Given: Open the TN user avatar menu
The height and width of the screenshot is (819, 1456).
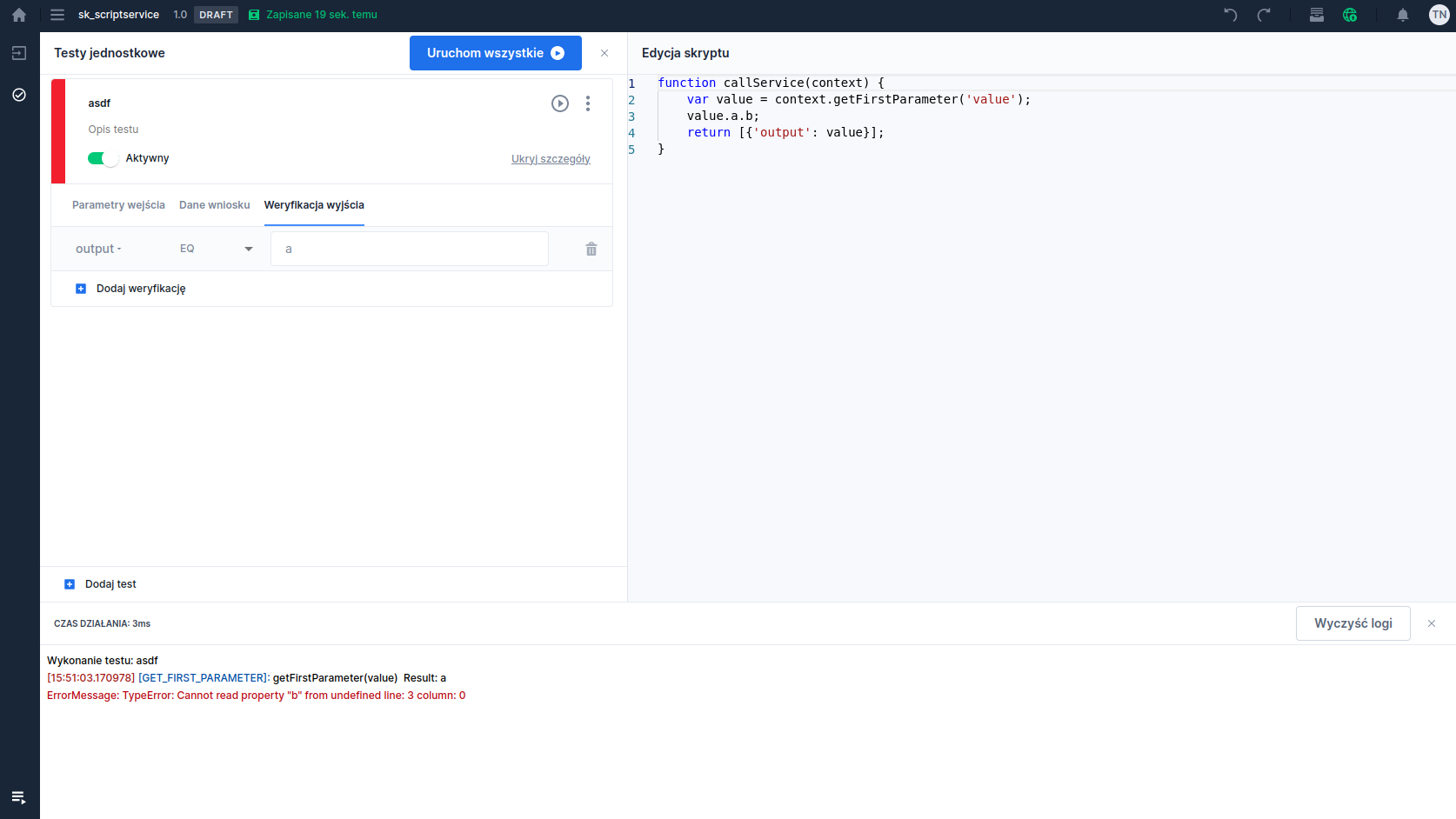Looking at the screenshot, I should tap(1439, 15).
